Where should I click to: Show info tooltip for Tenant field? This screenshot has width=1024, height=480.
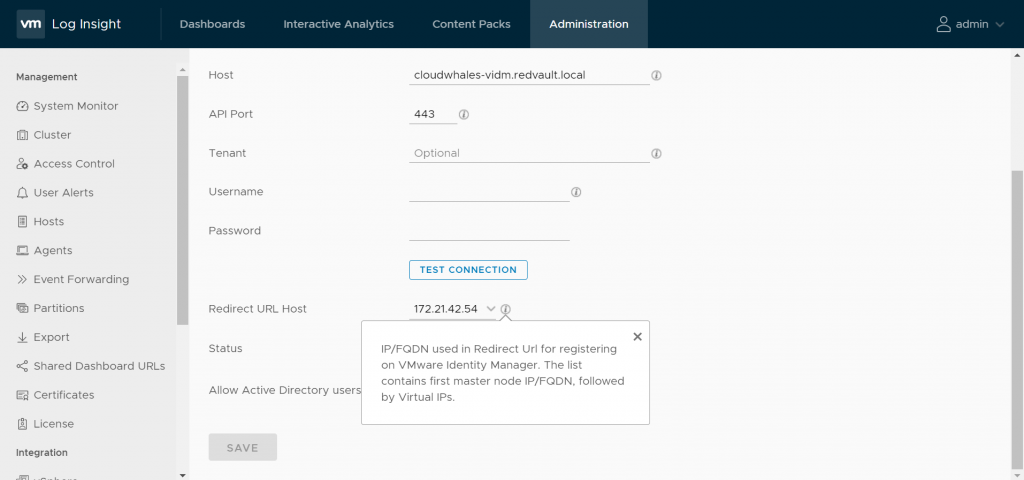(x=656, y=153)
